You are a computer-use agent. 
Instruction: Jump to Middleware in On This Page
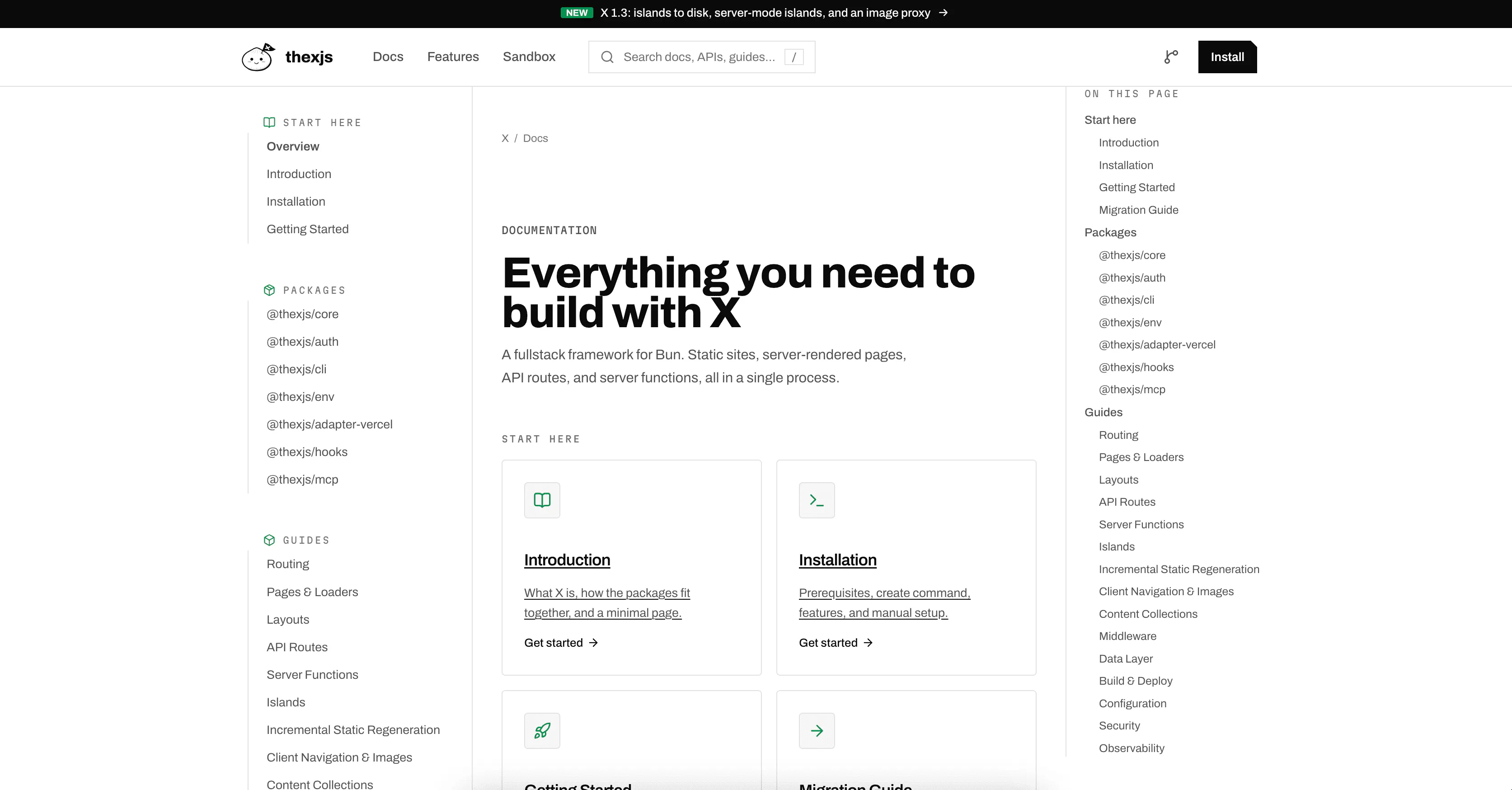[x=1127, y=636]
